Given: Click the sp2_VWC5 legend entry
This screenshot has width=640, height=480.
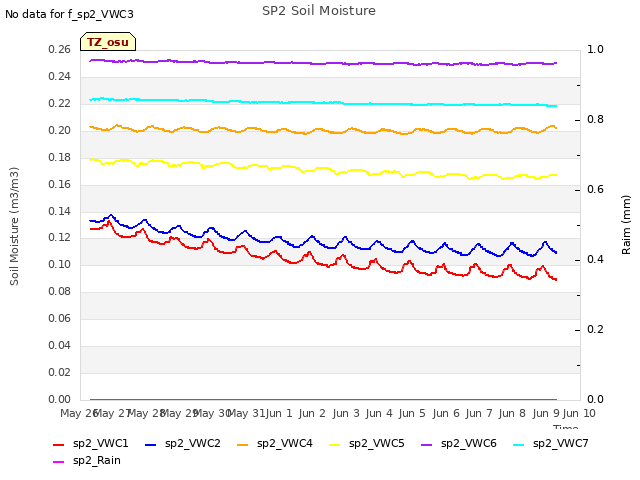Looking at the screenshot, I should tap(367, 443).
